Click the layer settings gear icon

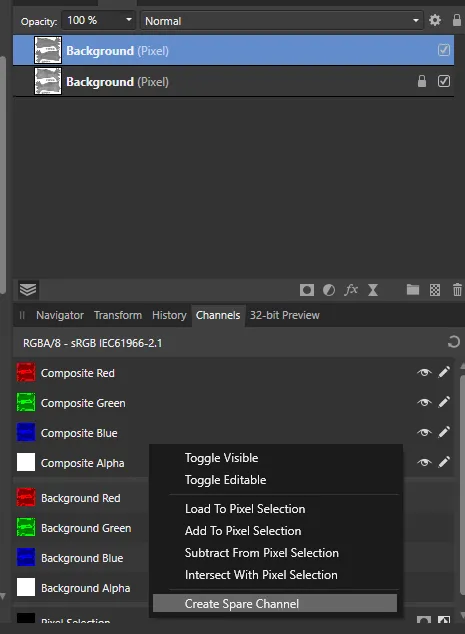[x=435, y=20]
